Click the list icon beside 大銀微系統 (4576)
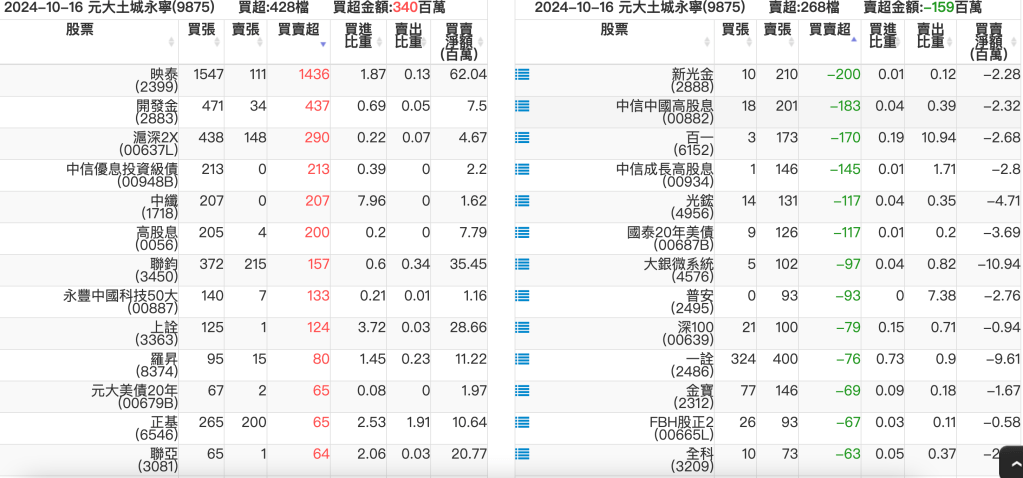This screenshot has height=478, width=1023. tap(522, 265)
